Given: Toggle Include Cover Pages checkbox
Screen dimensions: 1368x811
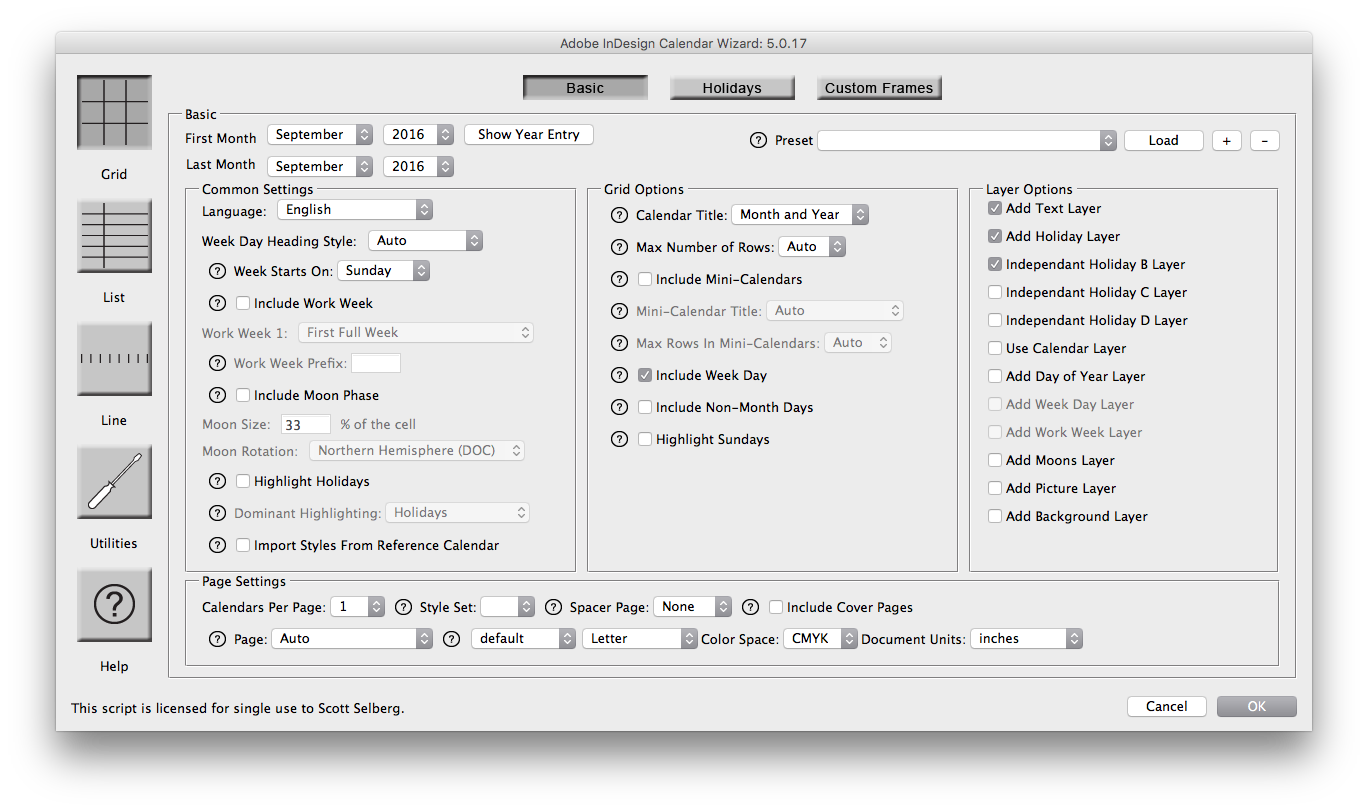Looking at the screenshot, I should [776, 607].
